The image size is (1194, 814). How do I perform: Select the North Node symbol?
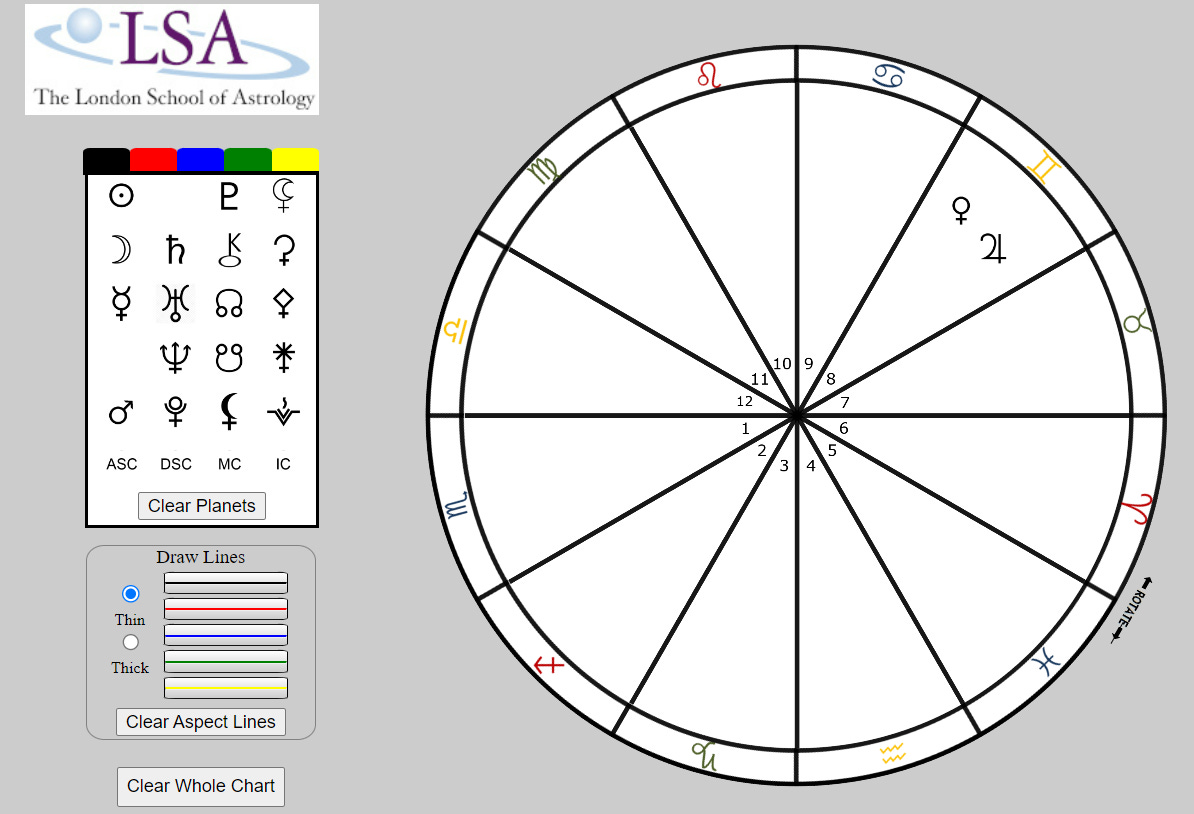point(229,303)
